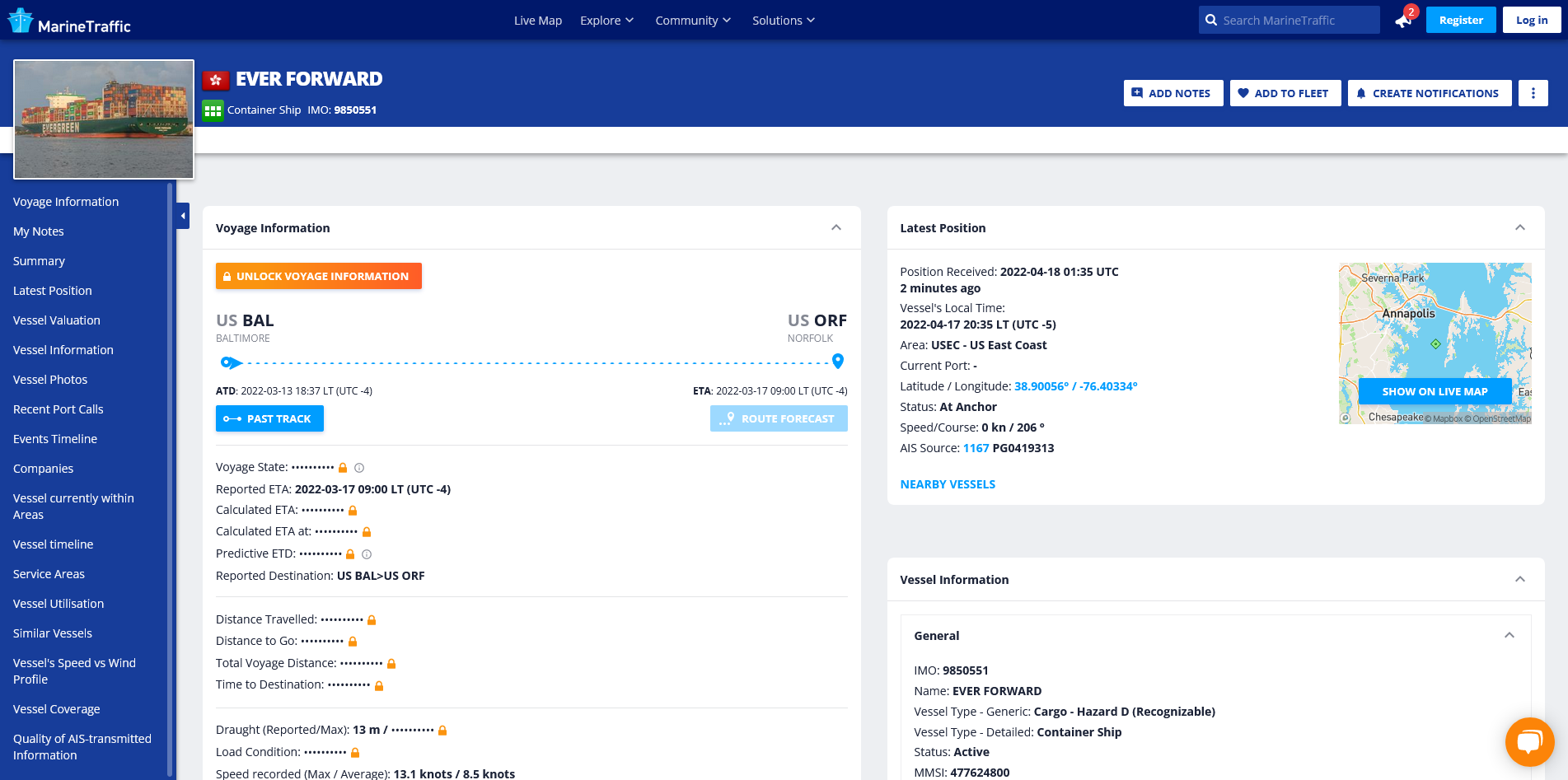Viewport: 1568px width, 780px height.
Task: Open Vessel timeline in the sidebar
Action: pyautogui.click(x=54, y=544)
